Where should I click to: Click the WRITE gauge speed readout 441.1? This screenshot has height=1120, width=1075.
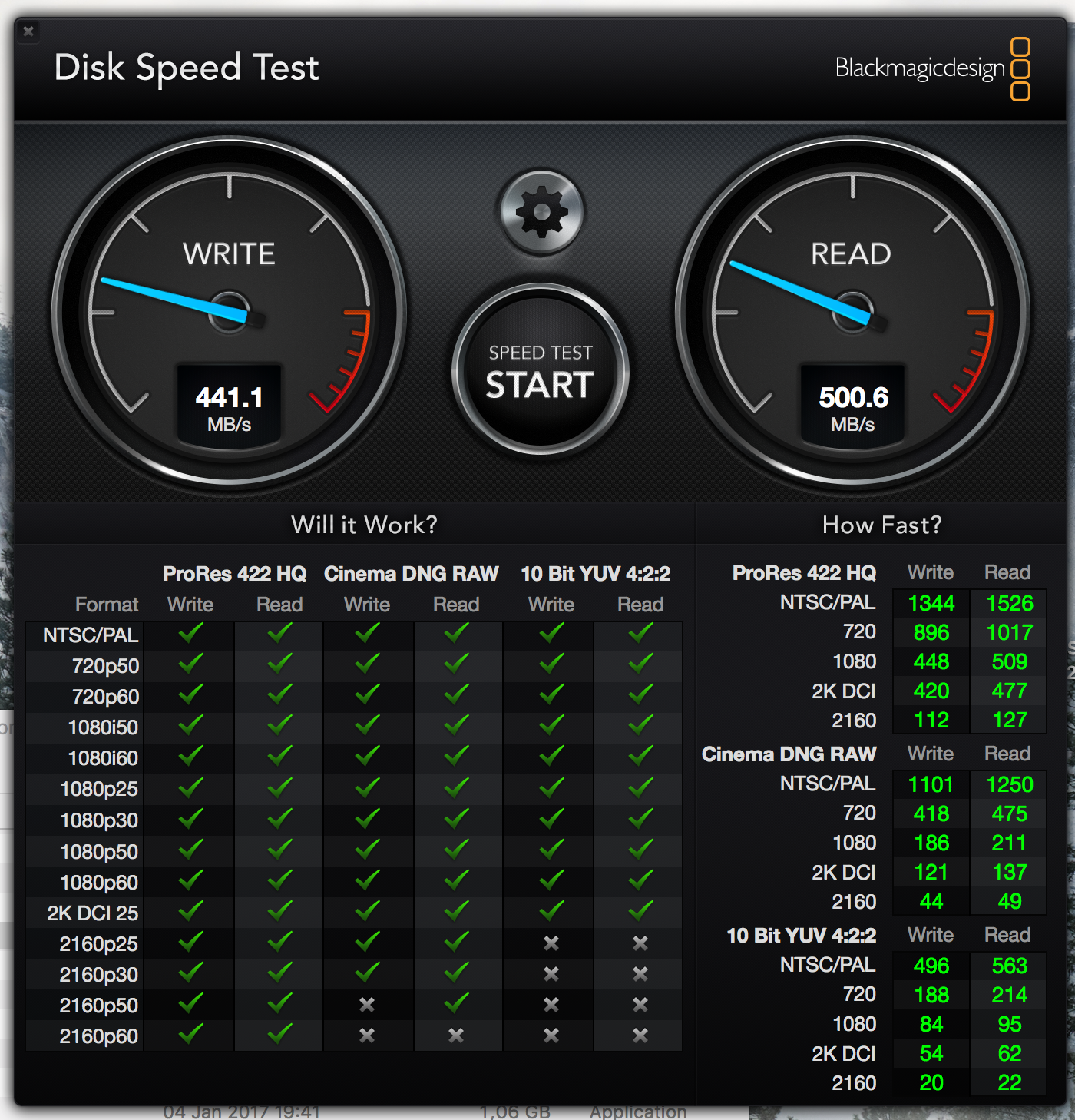(229, 397)
